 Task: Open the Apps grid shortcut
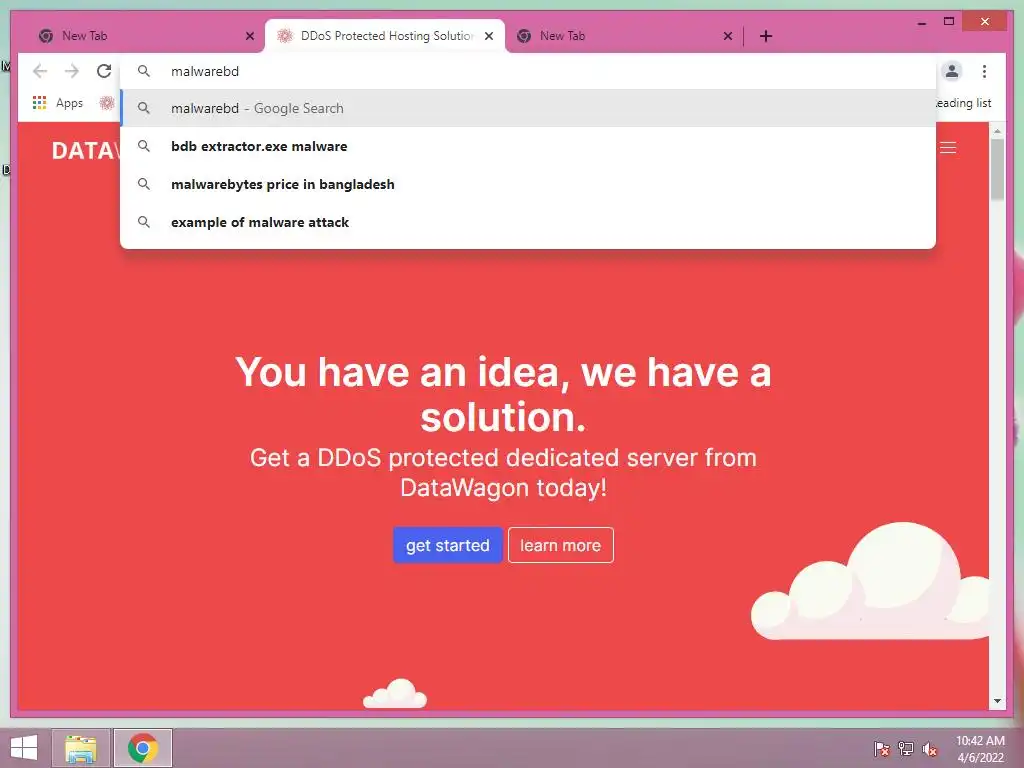click(57, 103)
